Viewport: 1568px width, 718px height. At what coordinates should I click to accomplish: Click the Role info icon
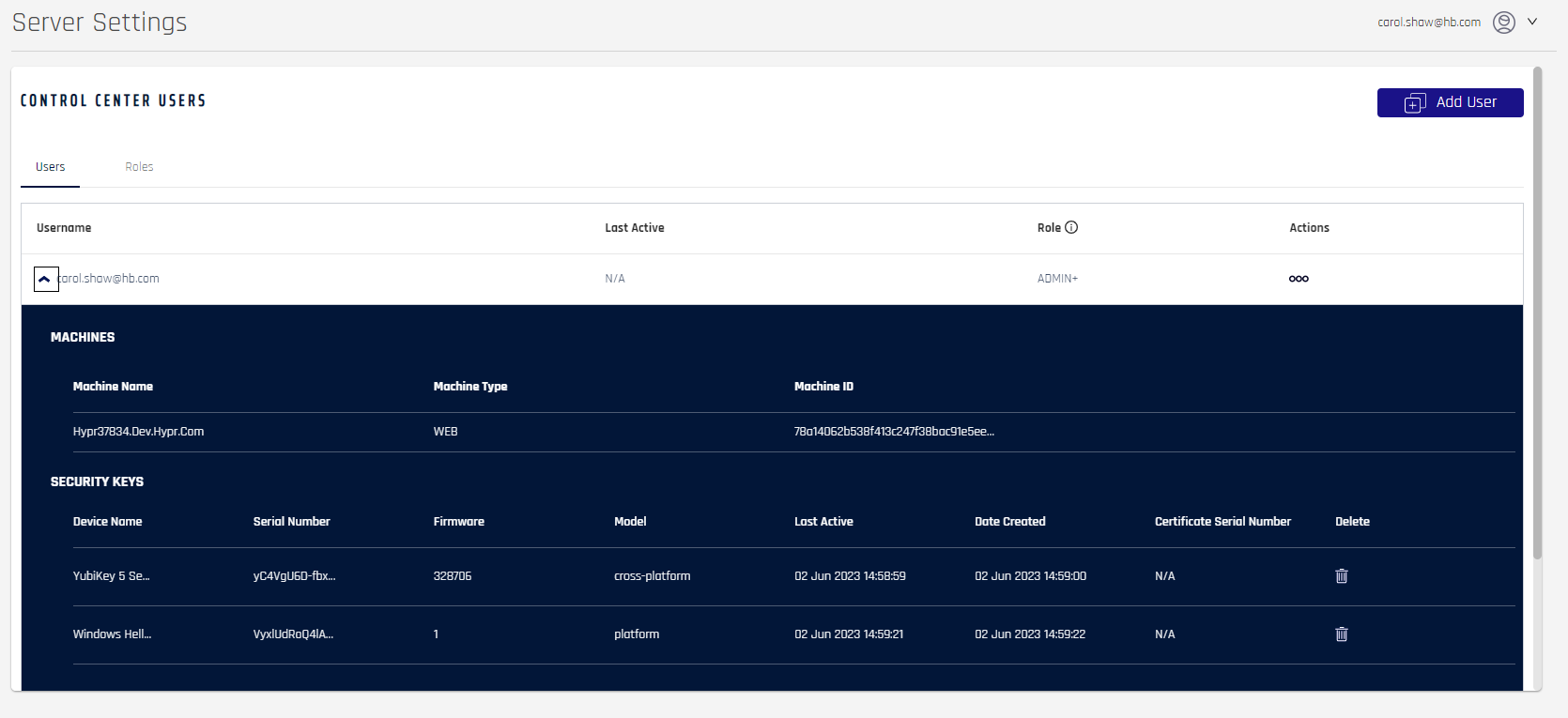[x=1071, y=227]
